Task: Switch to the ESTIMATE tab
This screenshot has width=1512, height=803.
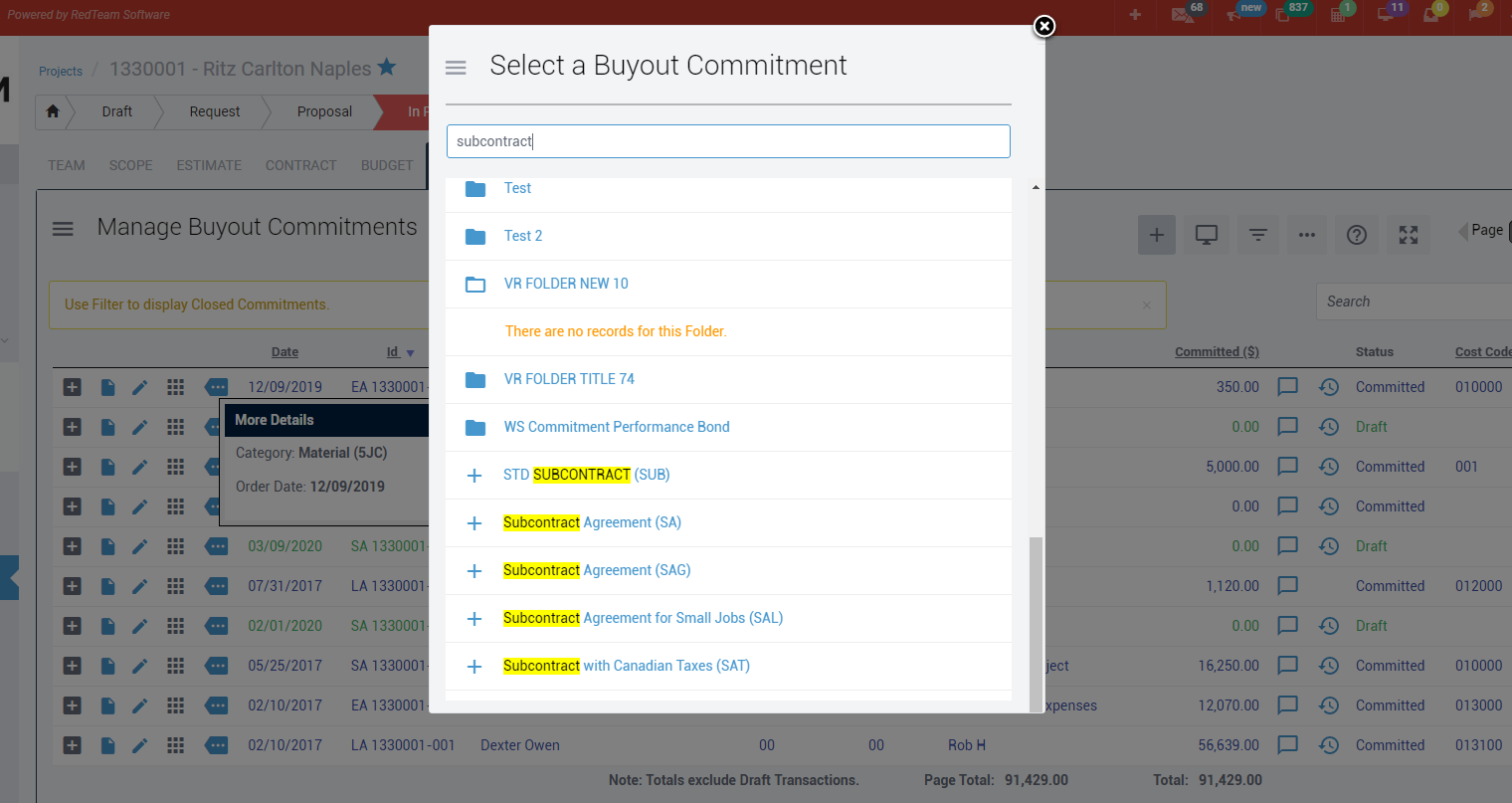Action: 209,165
